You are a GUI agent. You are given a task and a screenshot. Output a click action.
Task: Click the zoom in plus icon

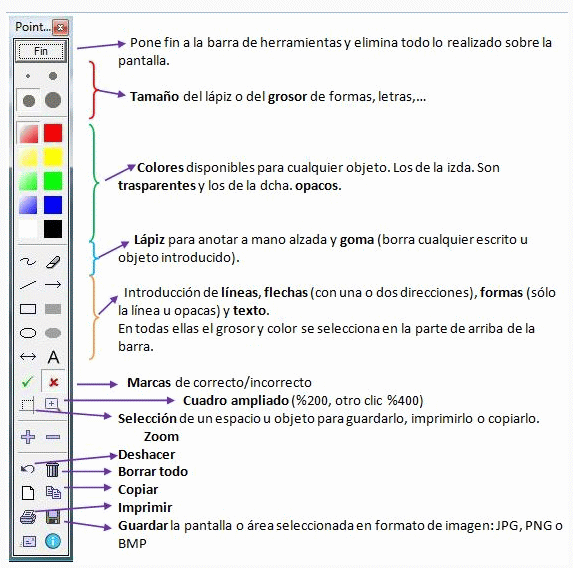coord(28,437)
